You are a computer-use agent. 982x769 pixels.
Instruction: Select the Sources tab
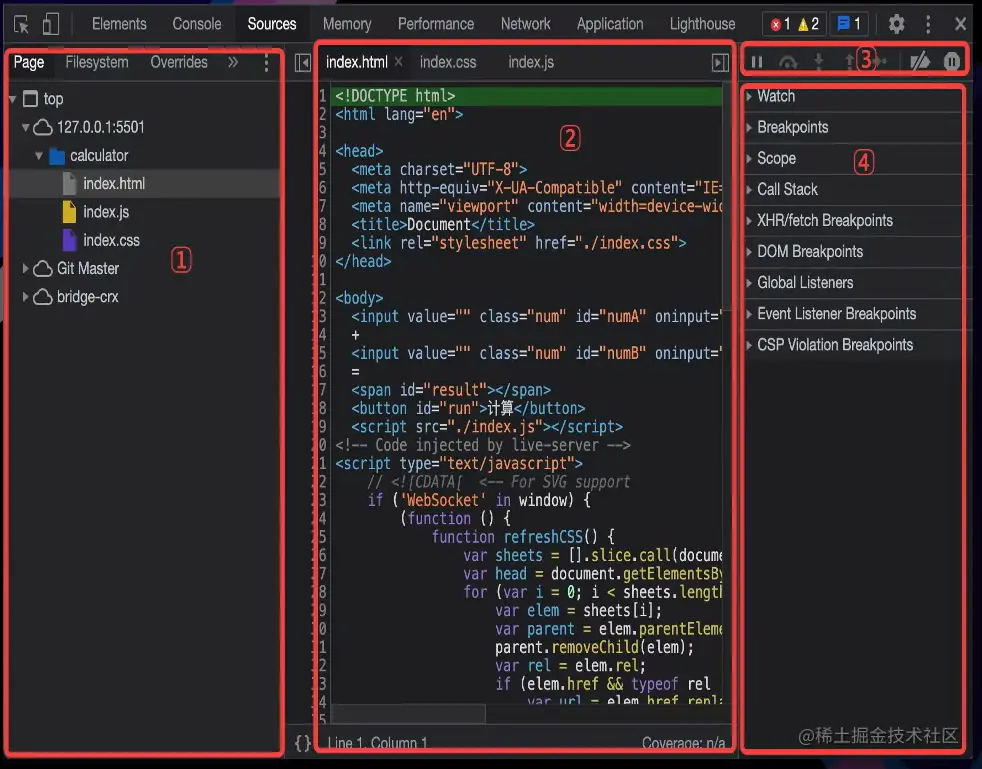click(x=272, y=24)
